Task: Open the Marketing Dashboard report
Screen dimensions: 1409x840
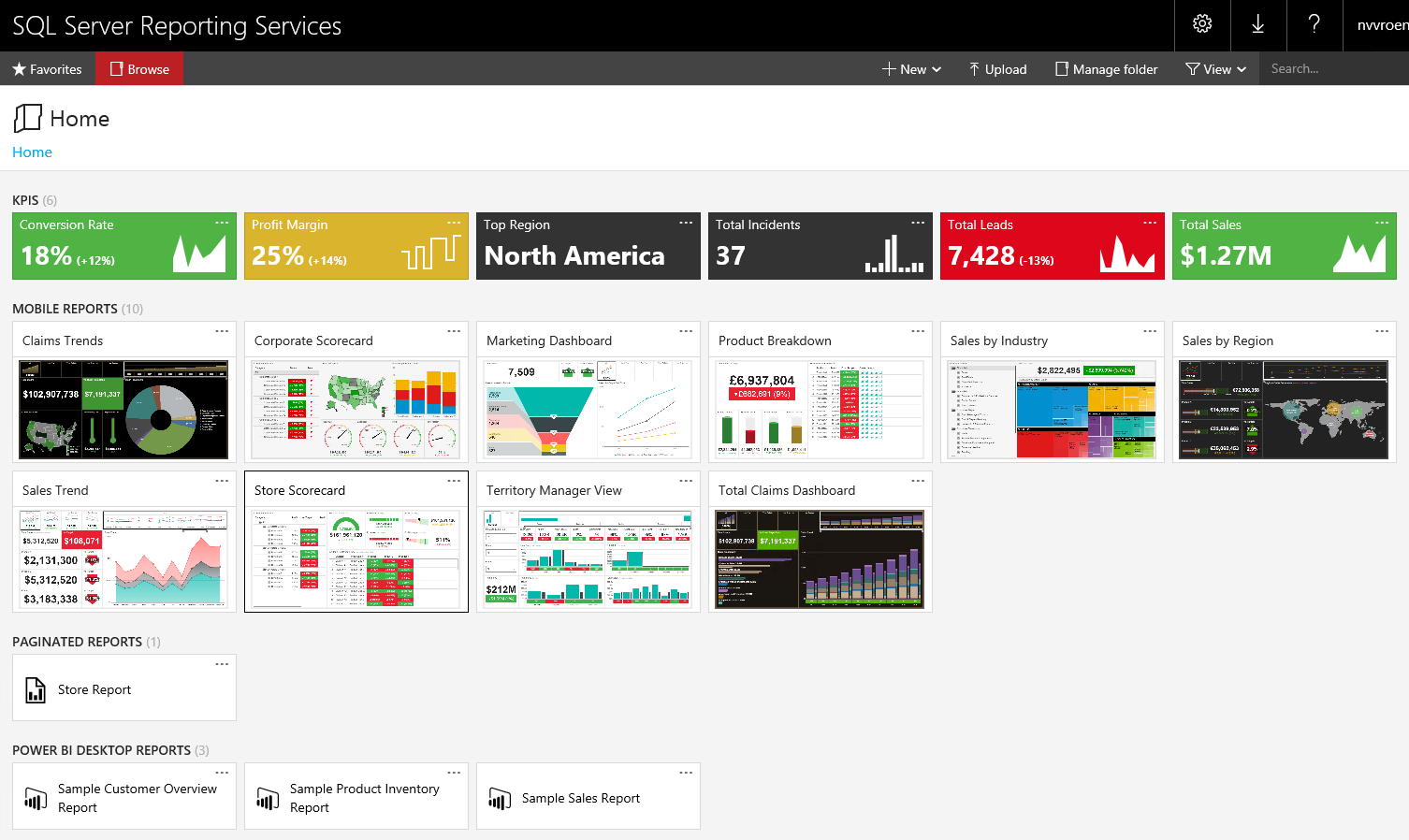Action: point(588,410)
